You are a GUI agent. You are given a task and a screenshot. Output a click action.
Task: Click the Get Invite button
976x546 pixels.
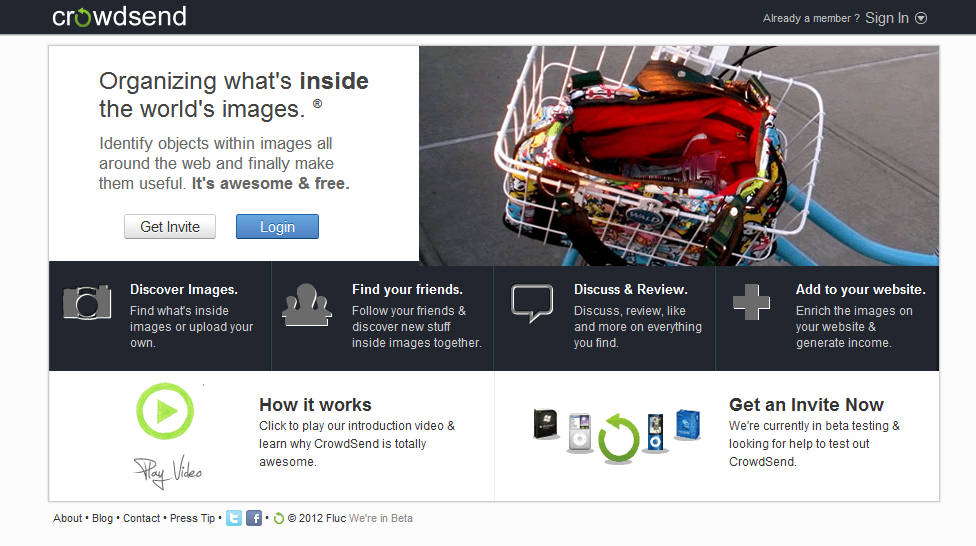tap(170, 227)
